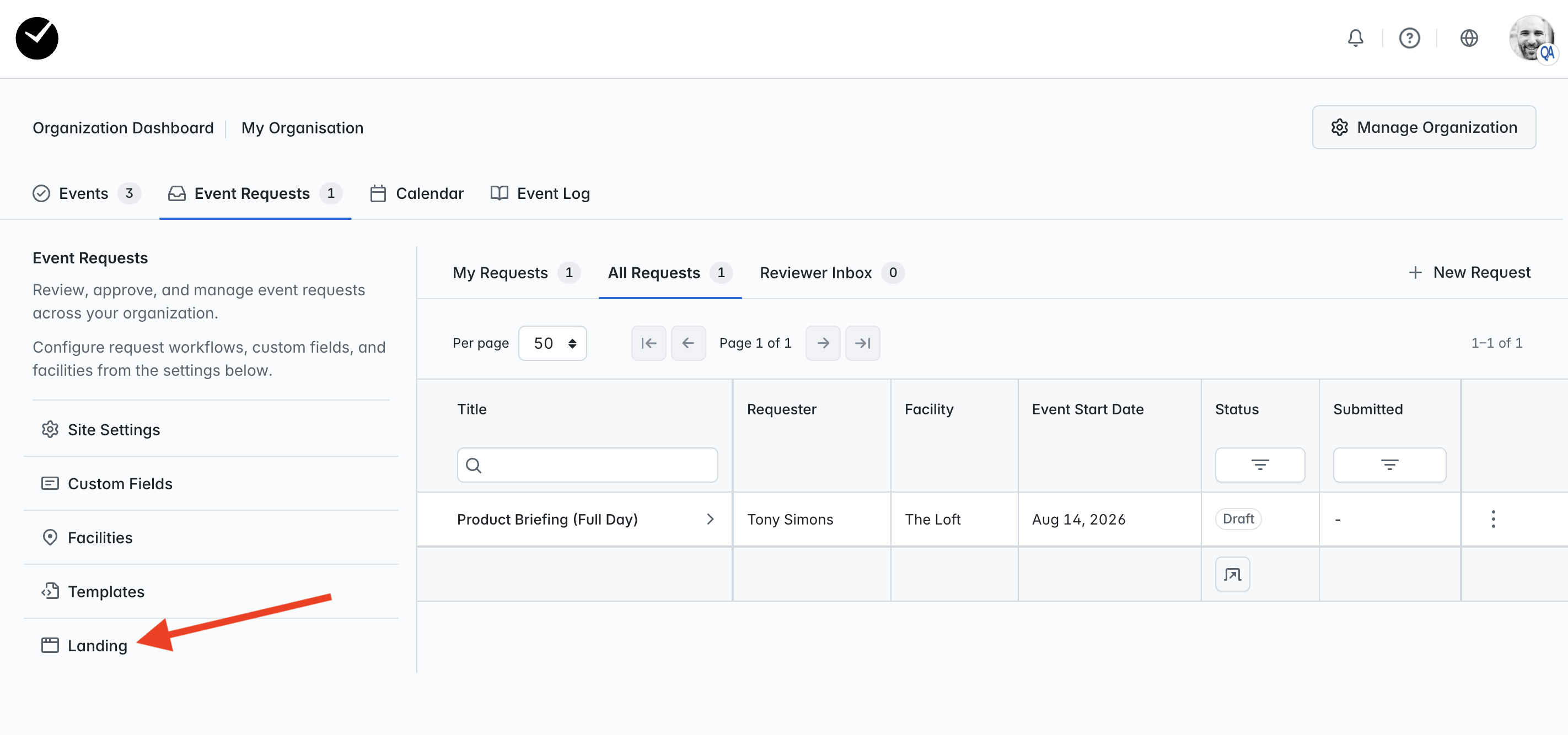Switch to the Events tab
Viewport: 1568px width, 735px height.
click(x=87, y=193)
